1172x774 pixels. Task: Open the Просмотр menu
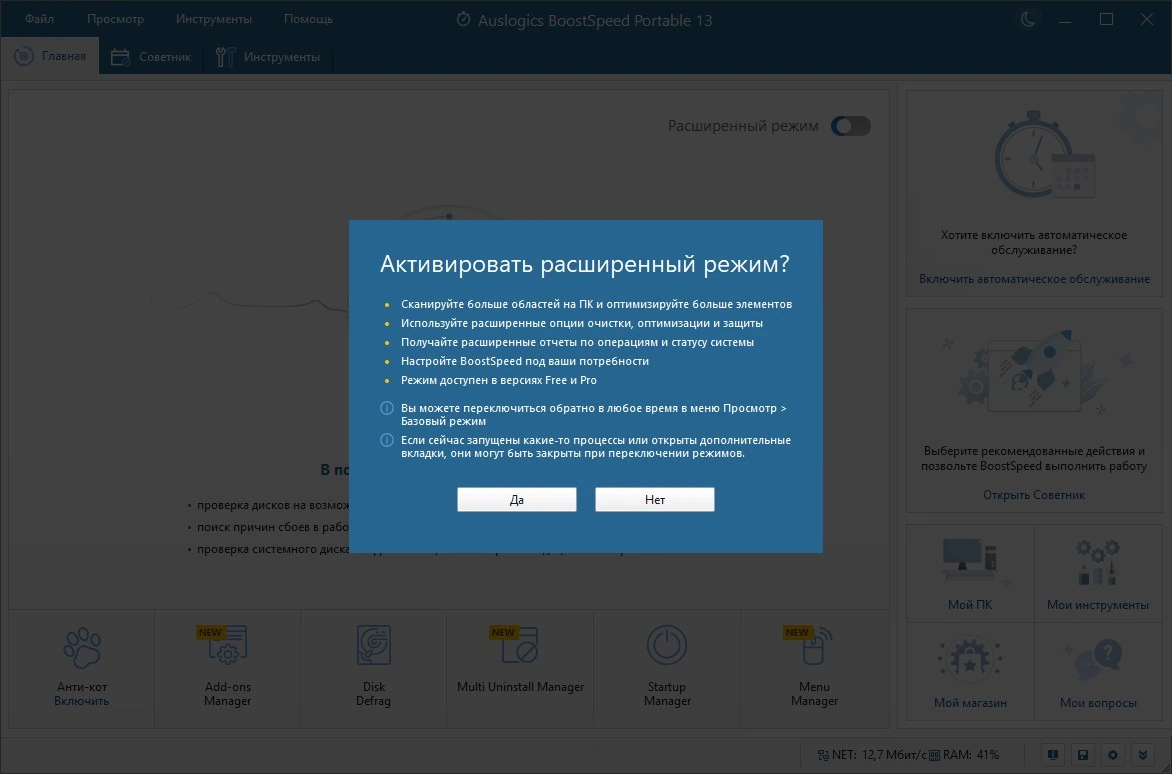click(115, 19)
